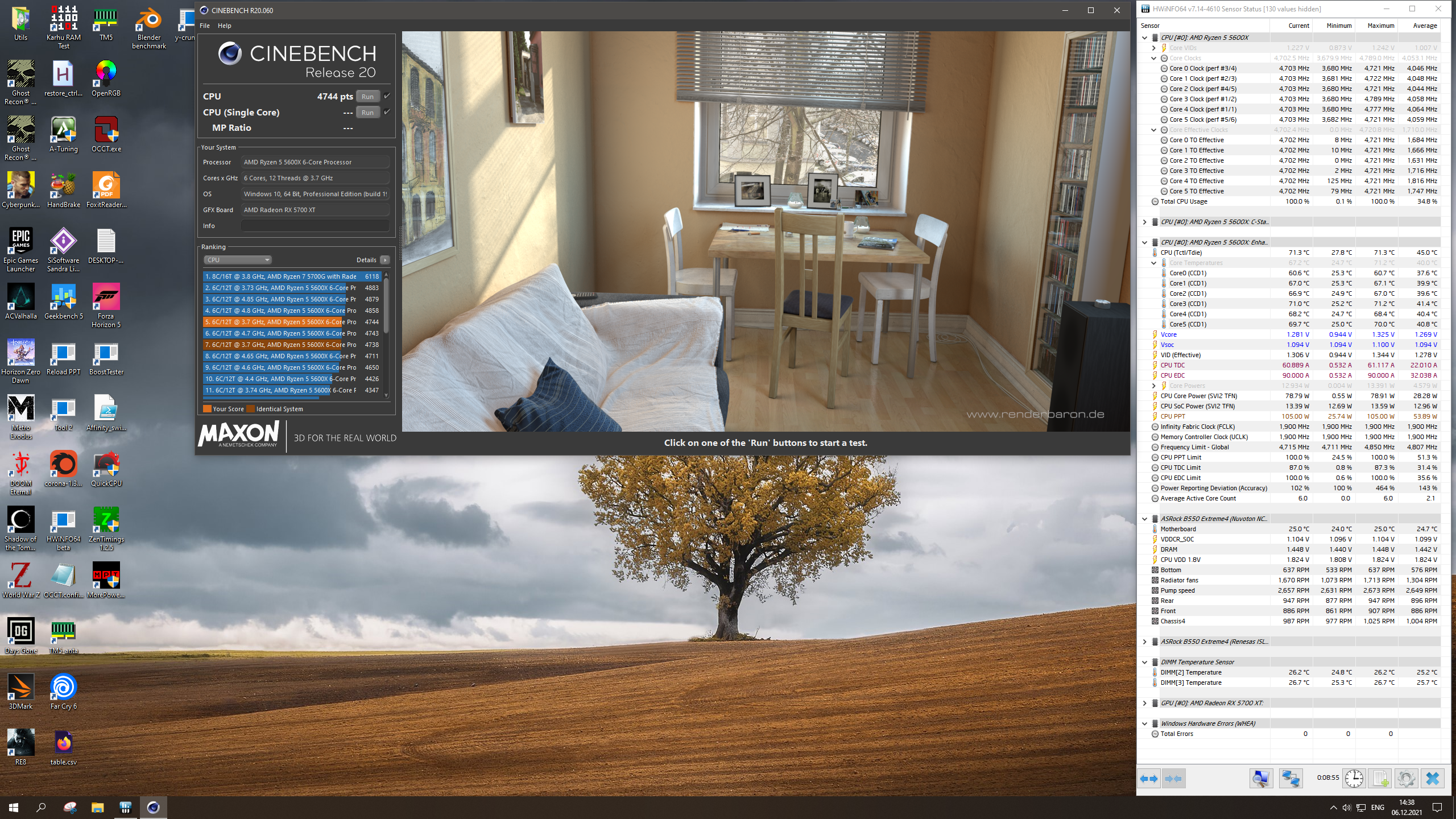Expand the Radeon RX 5700 XT section

[x=1144, y=703]
